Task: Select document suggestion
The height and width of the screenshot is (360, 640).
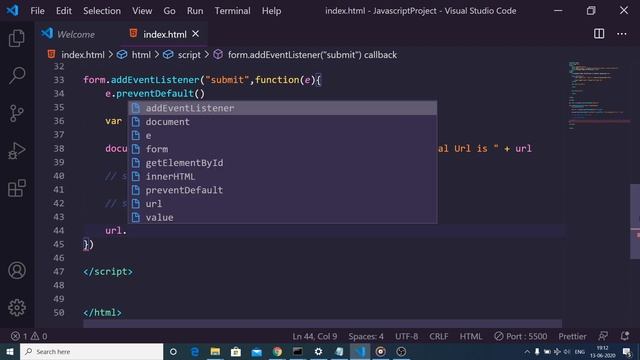Action: pos(282,122)
